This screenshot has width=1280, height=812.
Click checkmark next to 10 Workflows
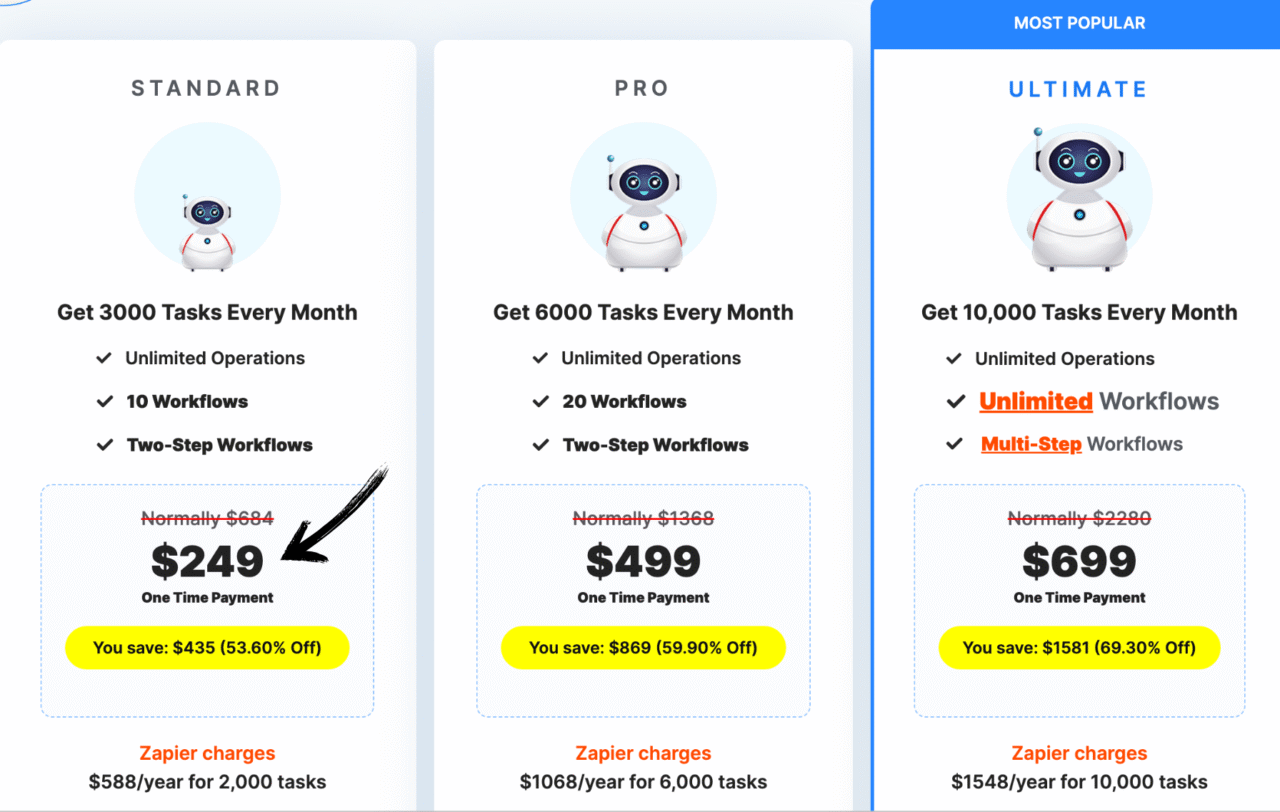pyautogui.click(x=104, y=401)
